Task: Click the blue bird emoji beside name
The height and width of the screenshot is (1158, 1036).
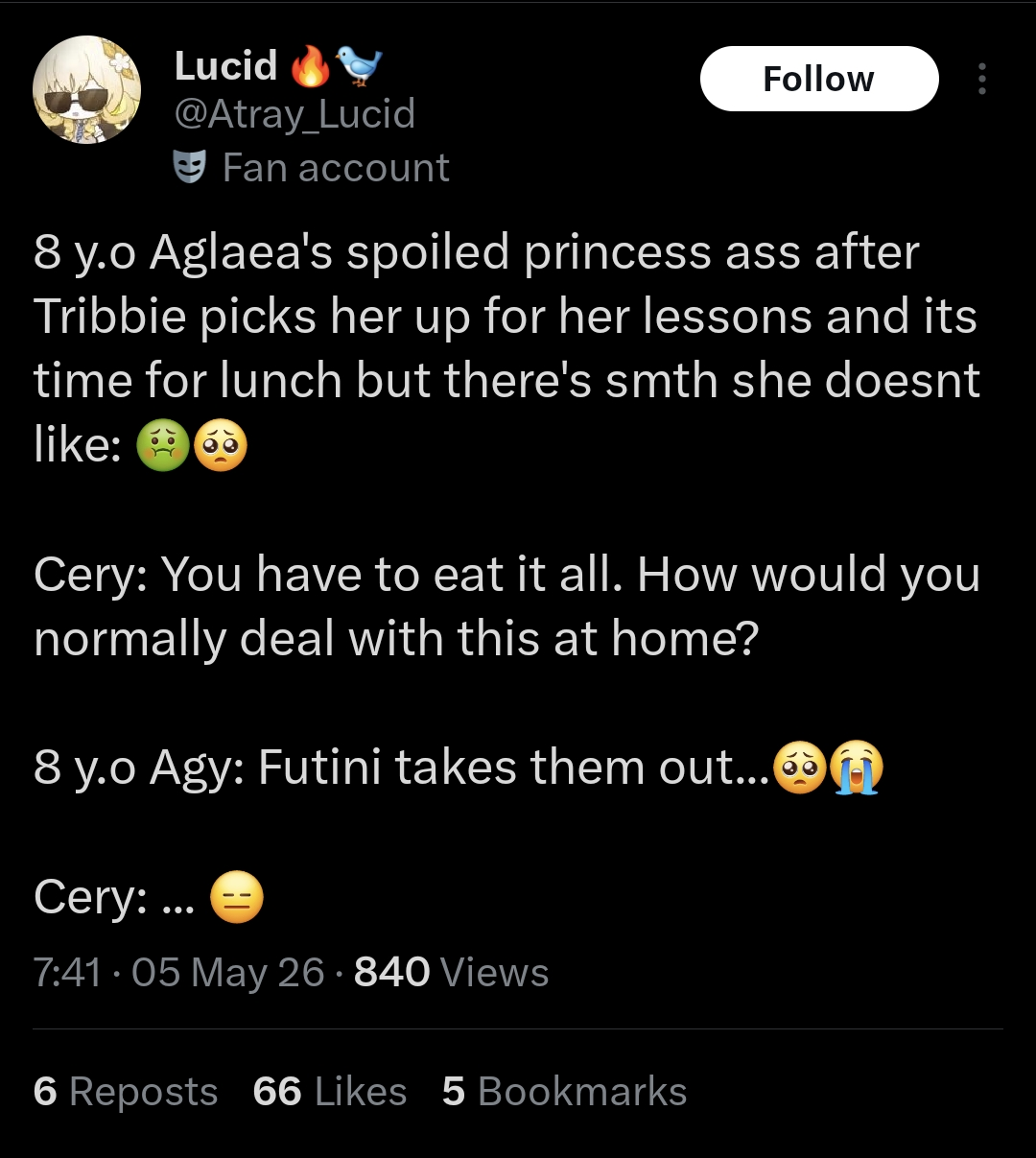Action: tap(359, 65)
